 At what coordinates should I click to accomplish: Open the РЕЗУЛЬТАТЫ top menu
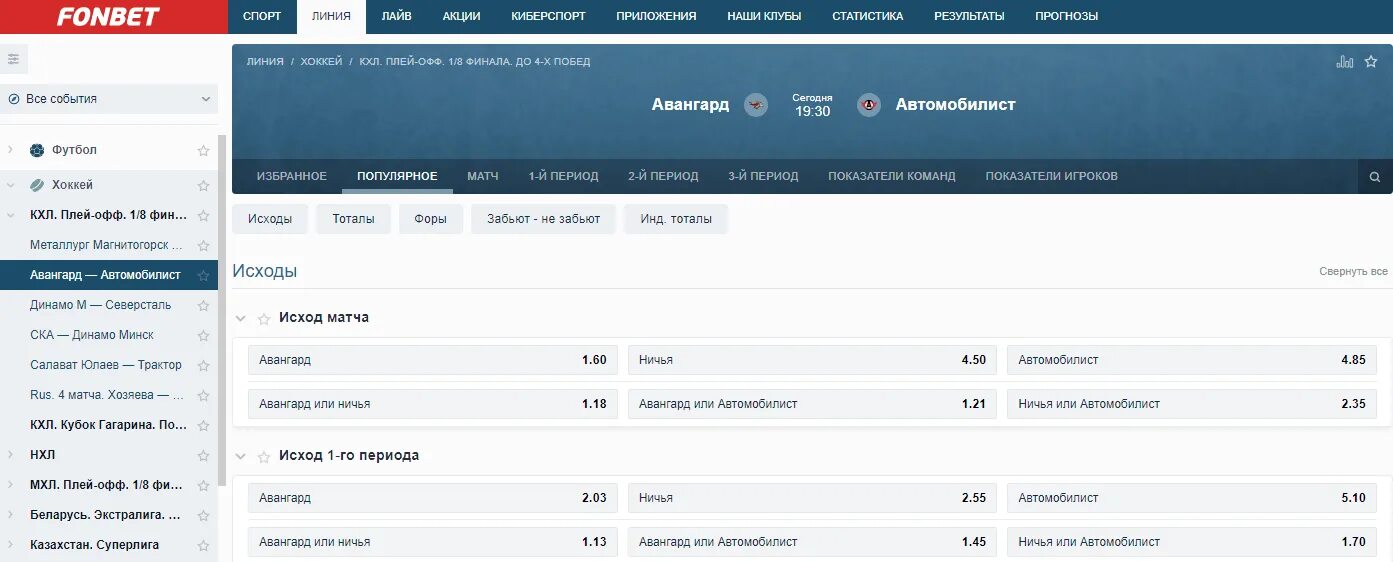(x=969, y=16)
